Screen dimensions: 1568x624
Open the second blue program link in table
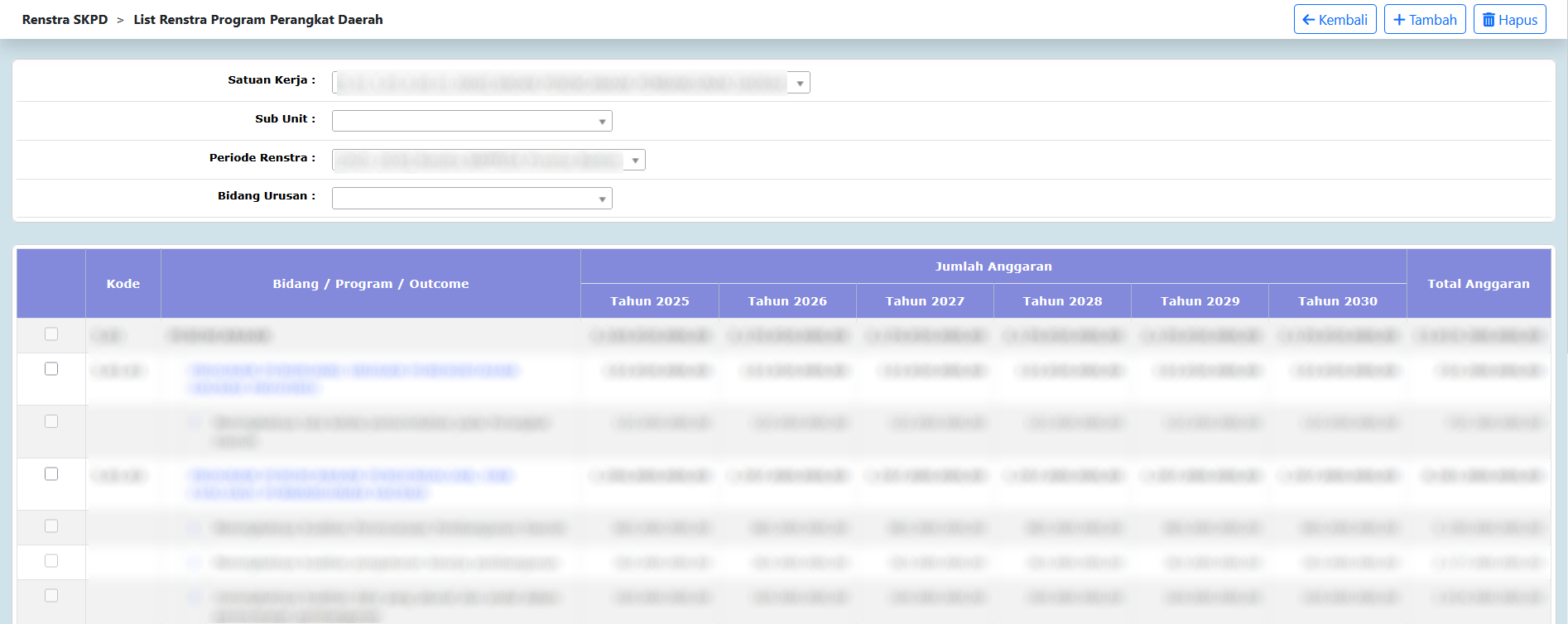pyautogui.click(x=351, y=476)
